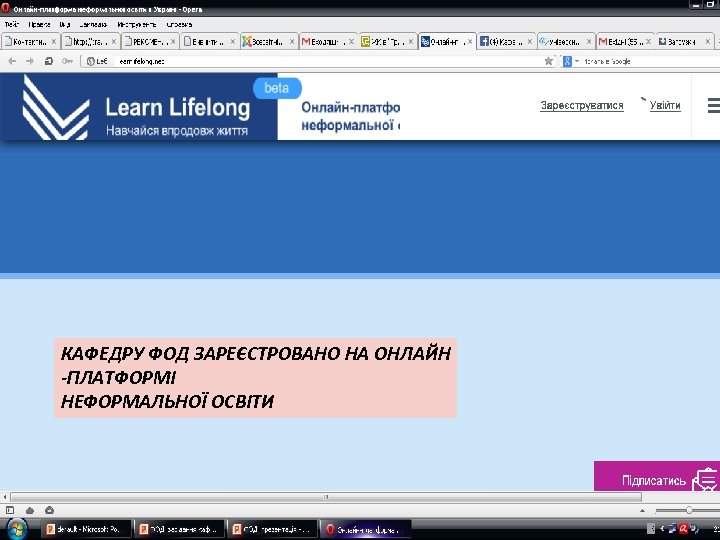The image size is (720, 540).
Task: Click the scrollbar left arrow
Action: pyautogui.click(x=5, y=497)
